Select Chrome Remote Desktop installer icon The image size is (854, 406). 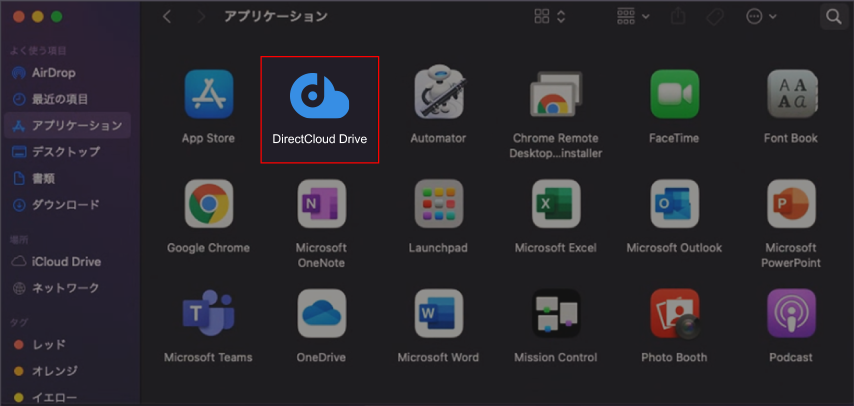tap(556, 94)
